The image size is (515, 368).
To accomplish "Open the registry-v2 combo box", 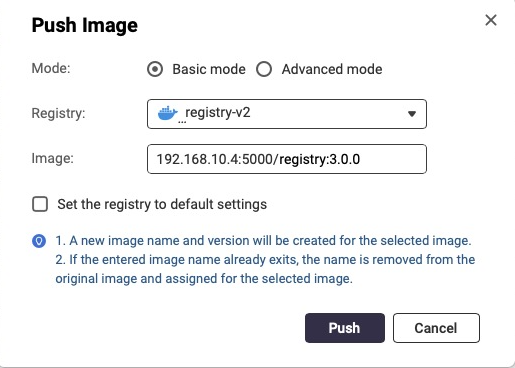I will point(287,114).
